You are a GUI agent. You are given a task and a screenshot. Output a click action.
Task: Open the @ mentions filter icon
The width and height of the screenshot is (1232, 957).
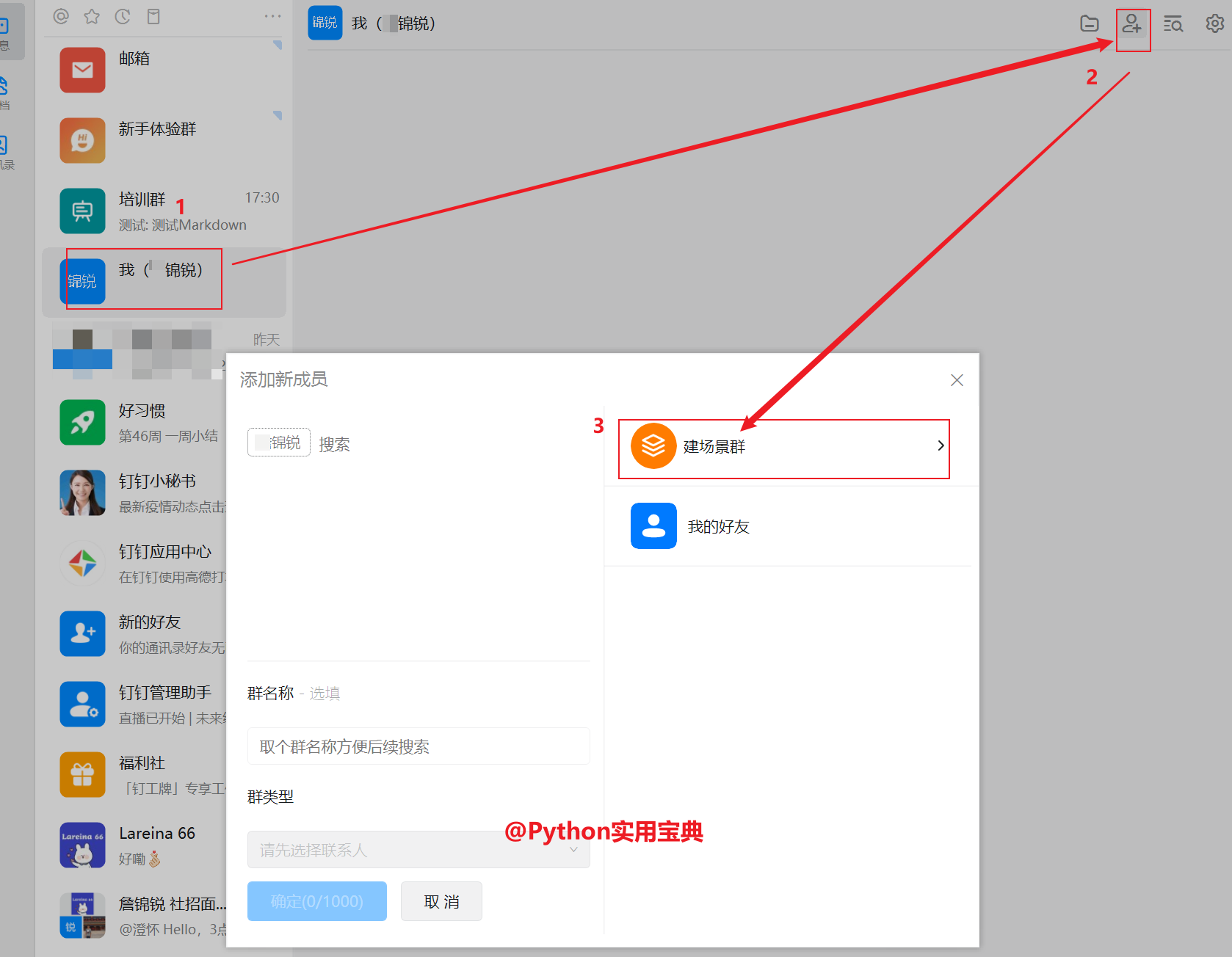61,16
